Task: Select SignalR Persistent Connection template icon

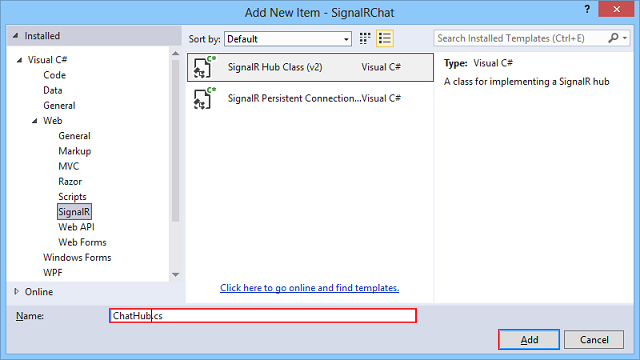Action: pyautogui.click(x=203, y=98)
